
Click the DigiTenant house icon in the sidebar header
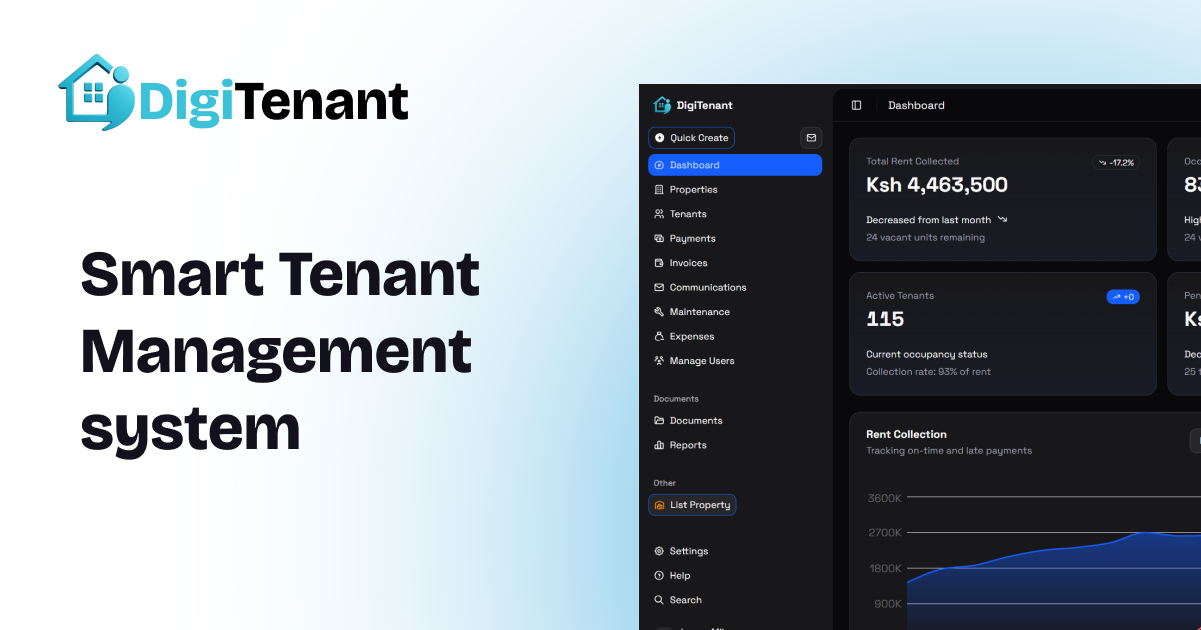coord(661,105)
